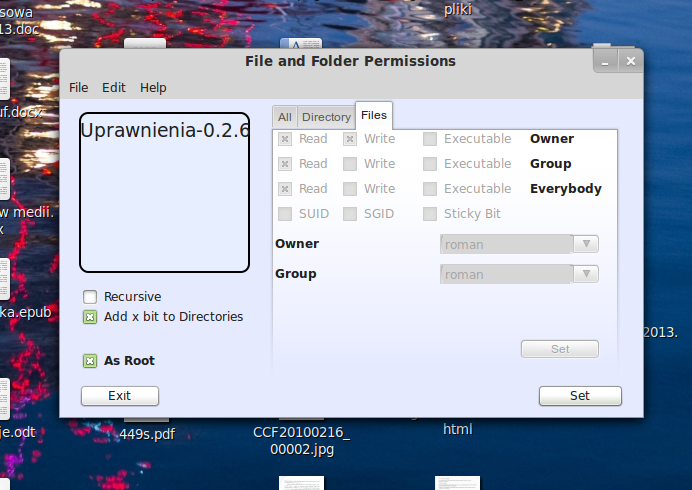Click the Exit button
692x490 pixels.
point(120,396)
